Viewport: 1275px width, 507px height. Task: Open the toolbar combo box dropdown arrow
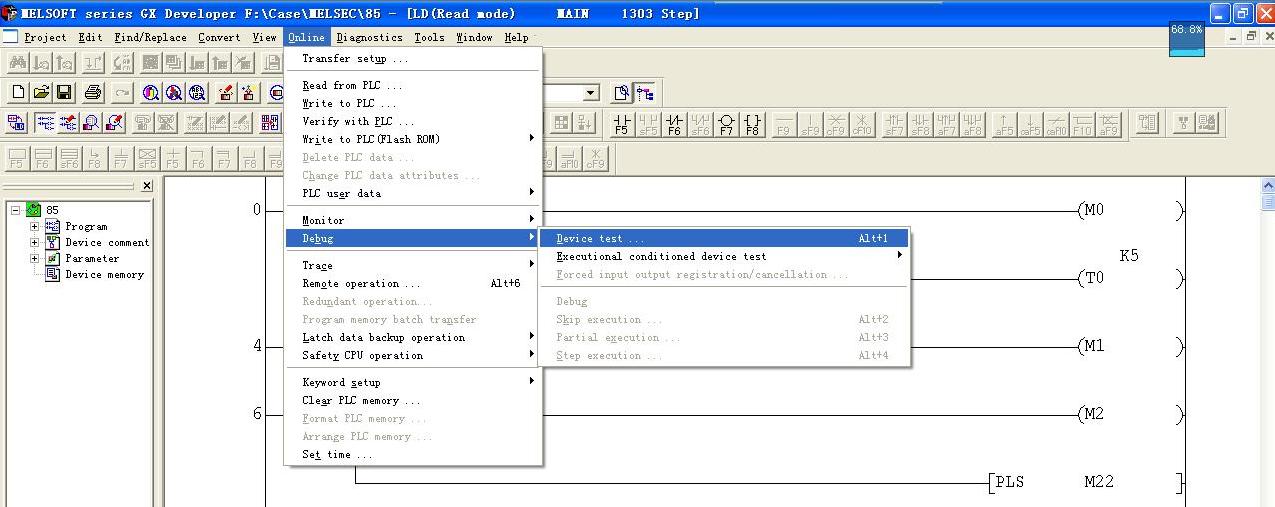point(590,93)
